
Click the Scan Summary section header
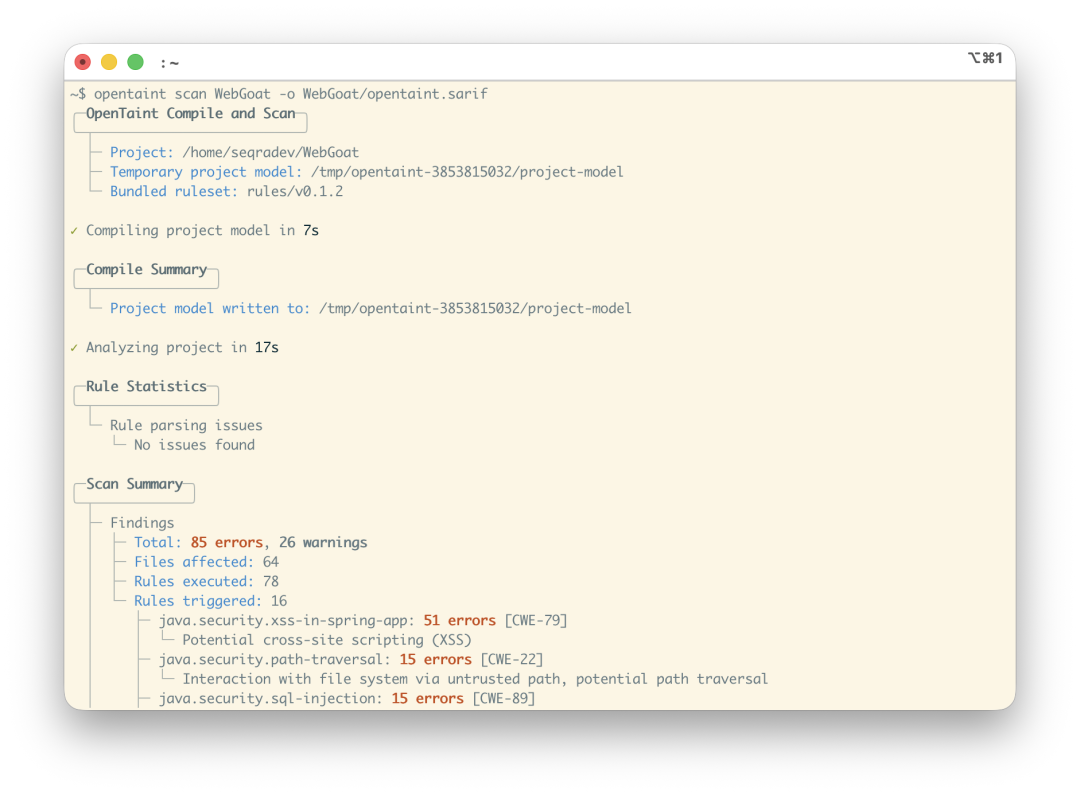pyautogui.click(x=134, y=484)
